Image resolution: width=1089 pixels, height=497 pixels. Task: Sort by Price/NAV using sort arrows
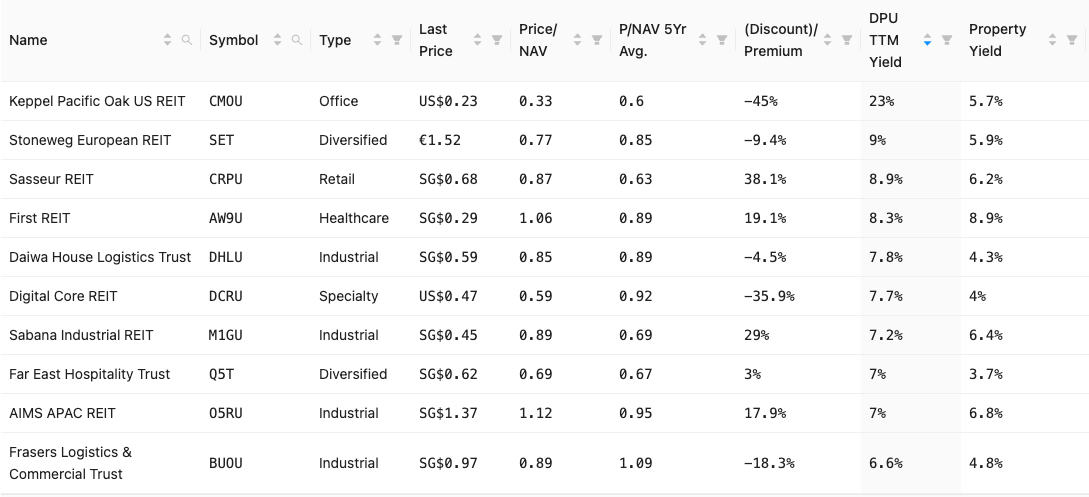pyautogui.click(x=578, y=40)
